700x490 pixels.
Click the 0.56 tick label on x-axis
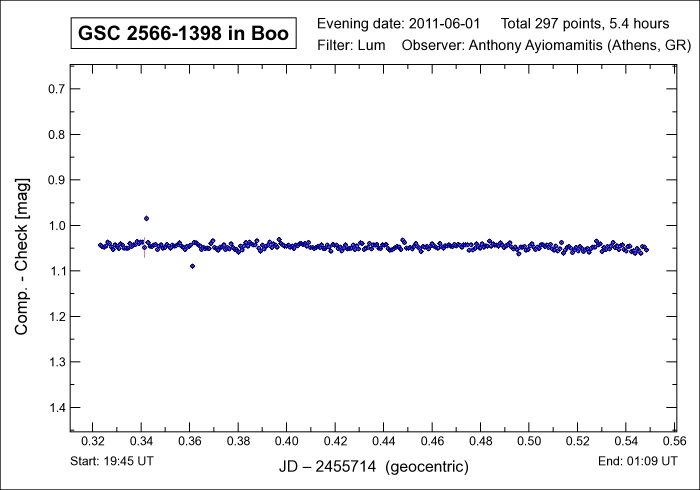coord(674,440)
